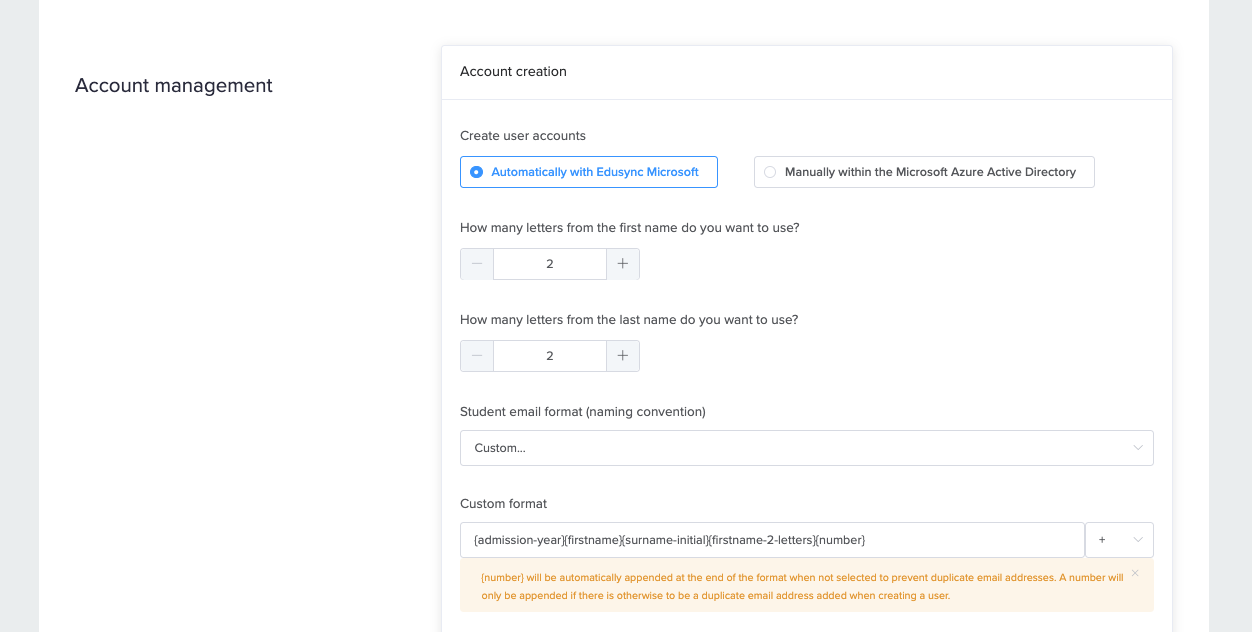Click the plus stepper for last-name letters

tap(622, 355)
